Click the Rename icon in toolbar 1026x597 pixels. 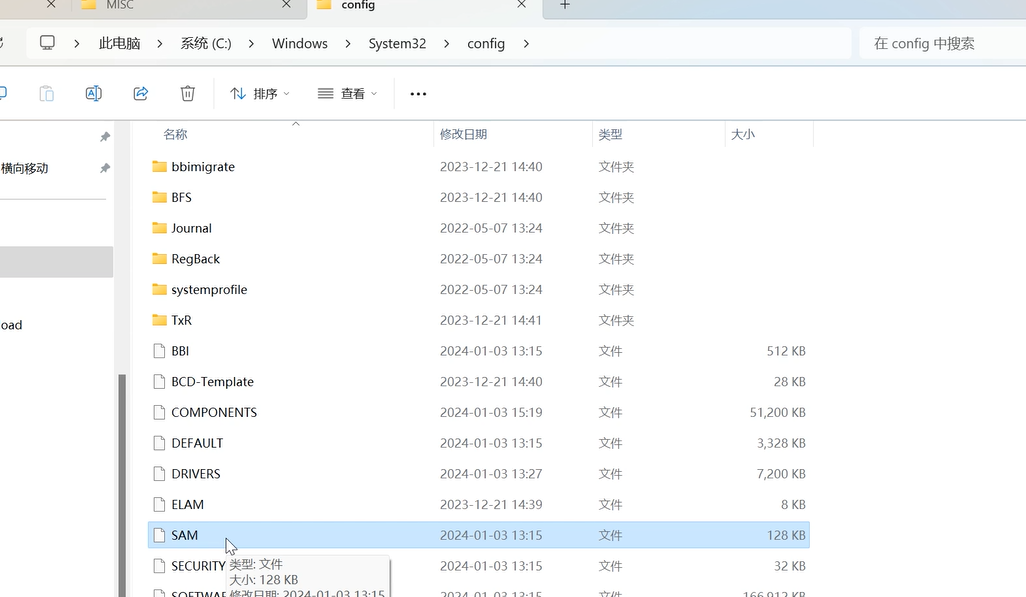93,93
